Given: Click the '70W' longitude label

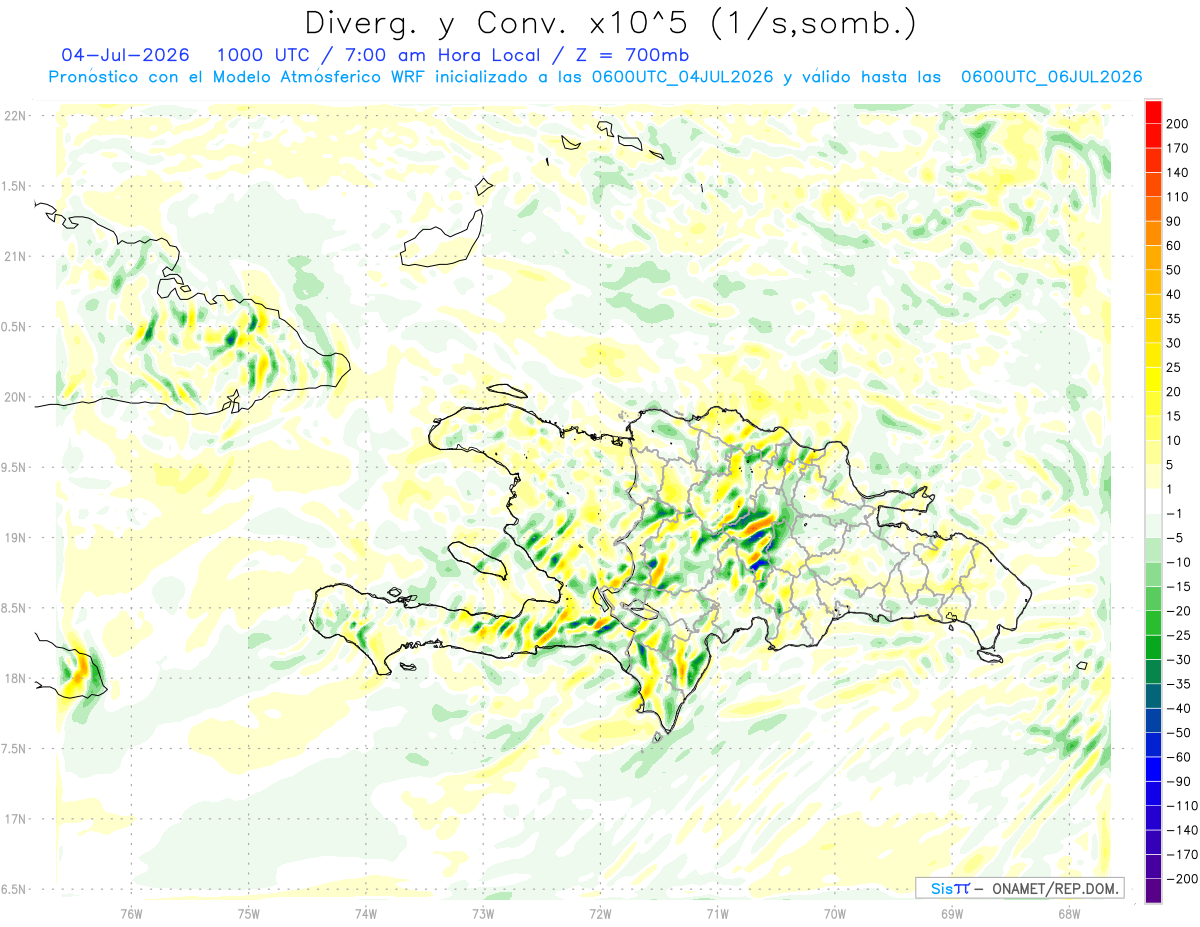Looking at the screenshot, I should [834, 913].
